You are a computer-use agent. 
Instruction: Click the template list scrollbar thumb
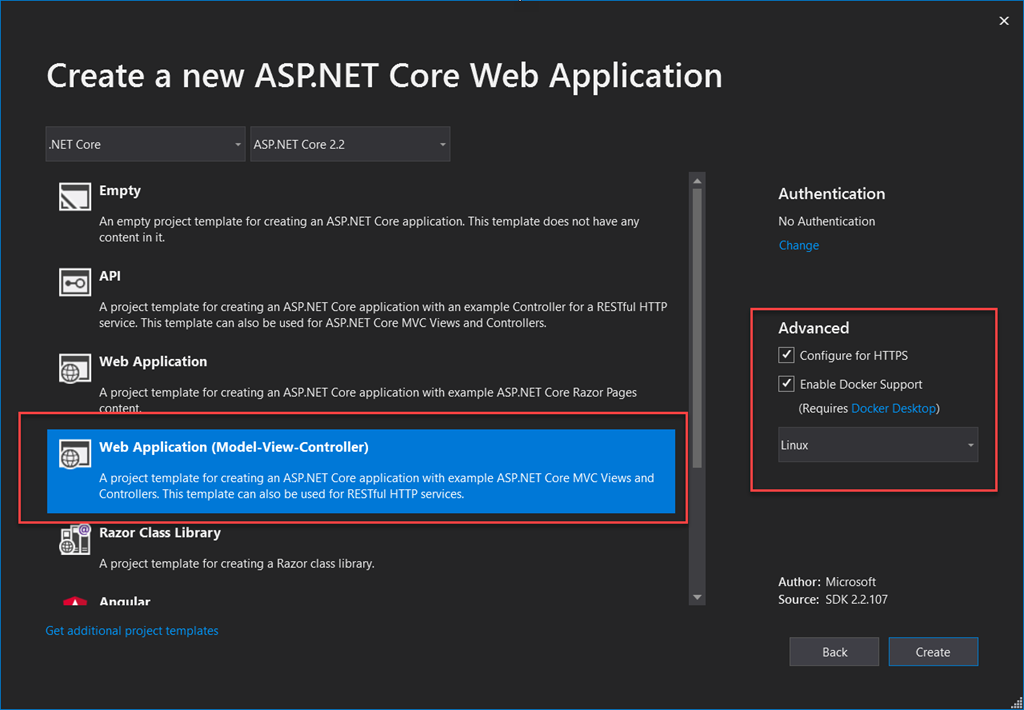(697, 329)
